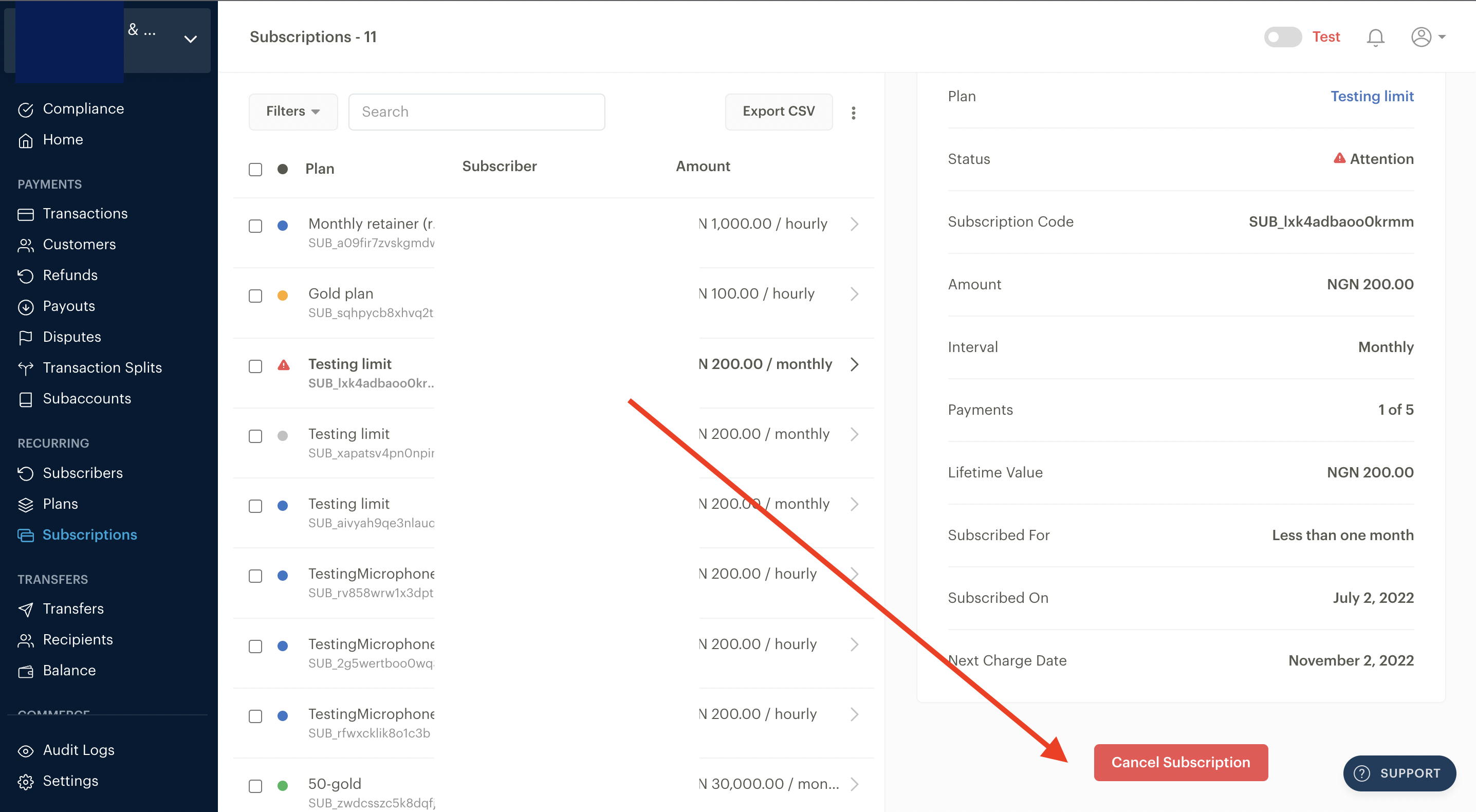Open the Gold plan row chevron

[854, 294]
